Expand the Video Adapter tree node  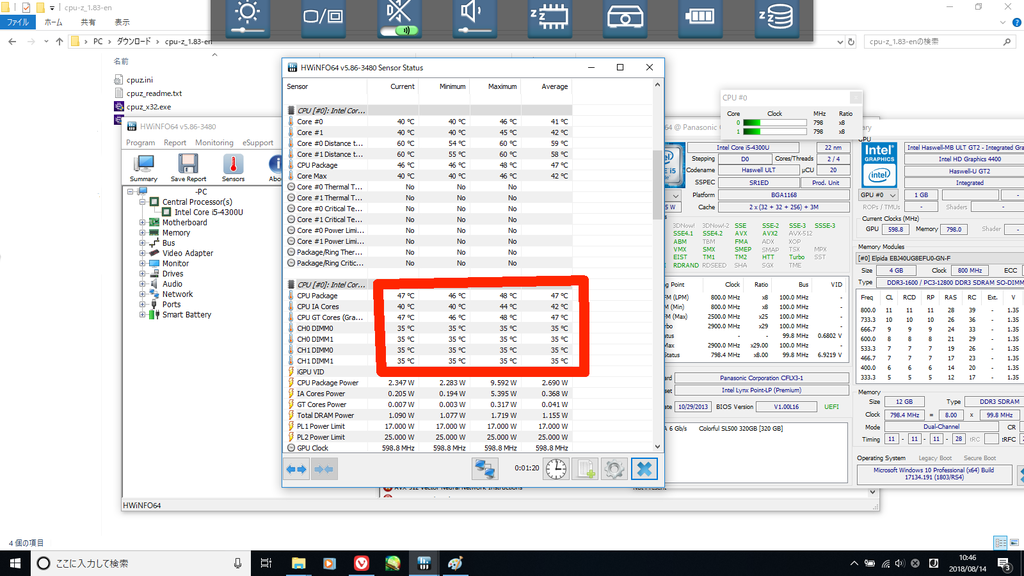pyautogui.click(x=143, y=253)
